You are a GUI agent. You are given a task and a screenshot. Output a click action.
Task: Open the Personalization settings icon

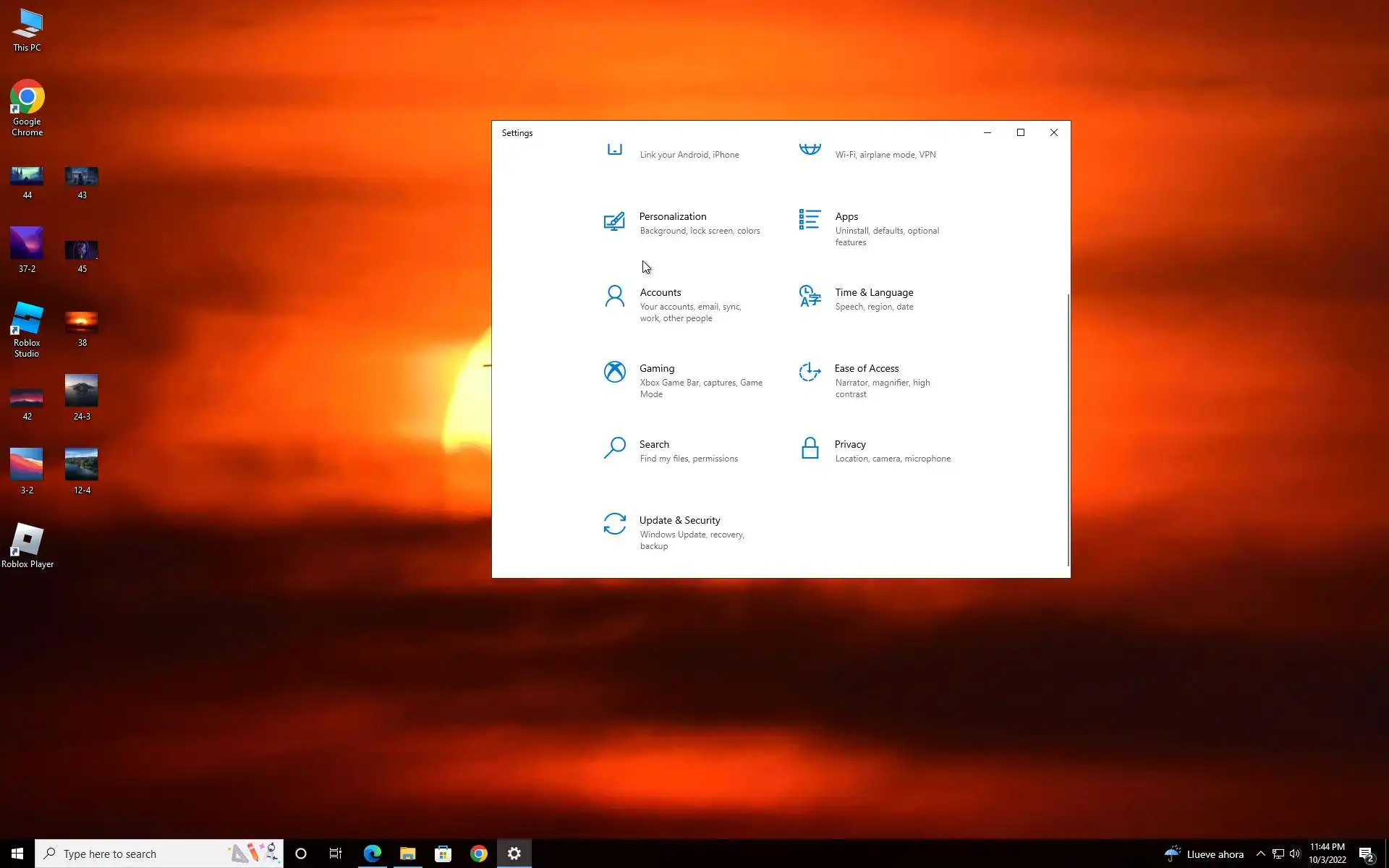[614, 221]
